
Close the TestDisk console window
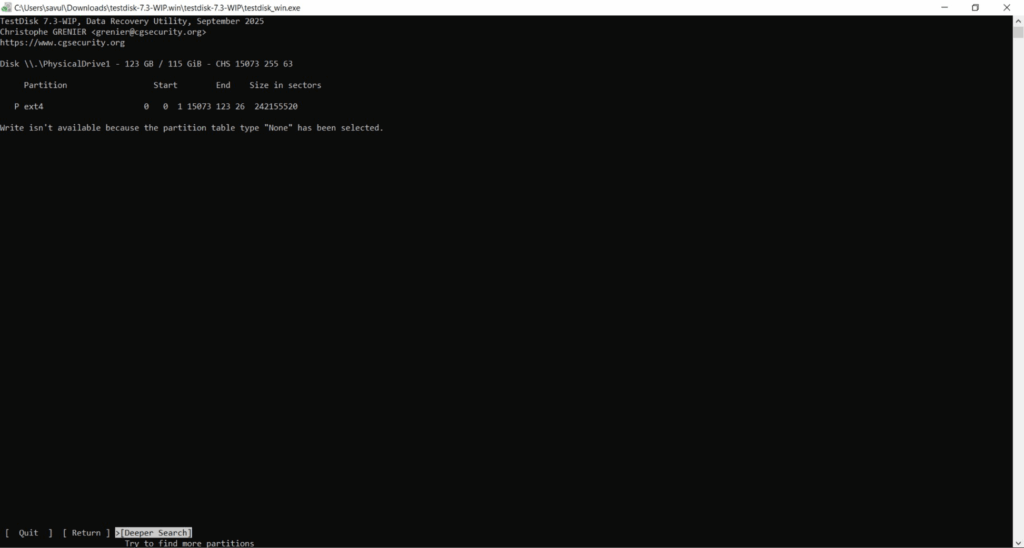[1006, 7]
